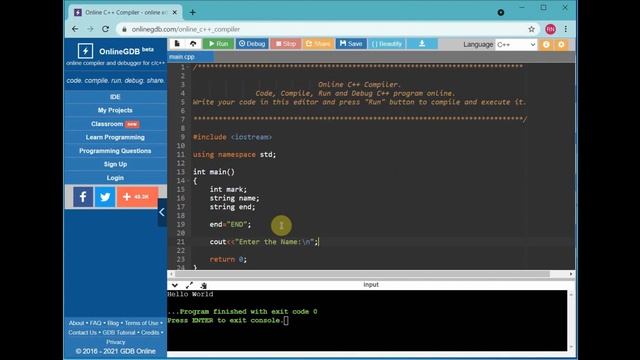
Task: Open the Blog link in the footer
Action: (x=113, y=323)
